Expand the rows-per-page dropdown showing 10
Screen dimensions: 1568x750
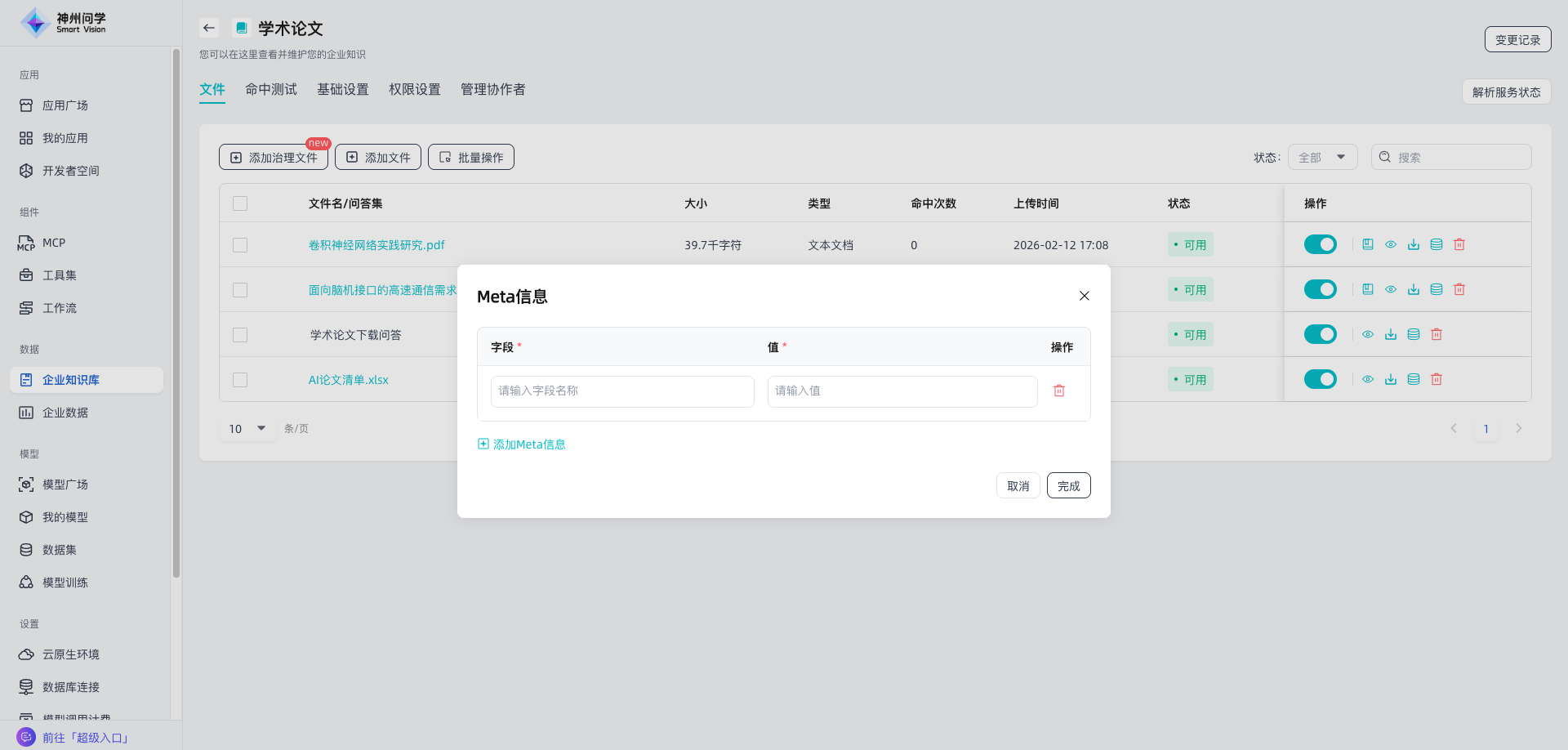247,428
